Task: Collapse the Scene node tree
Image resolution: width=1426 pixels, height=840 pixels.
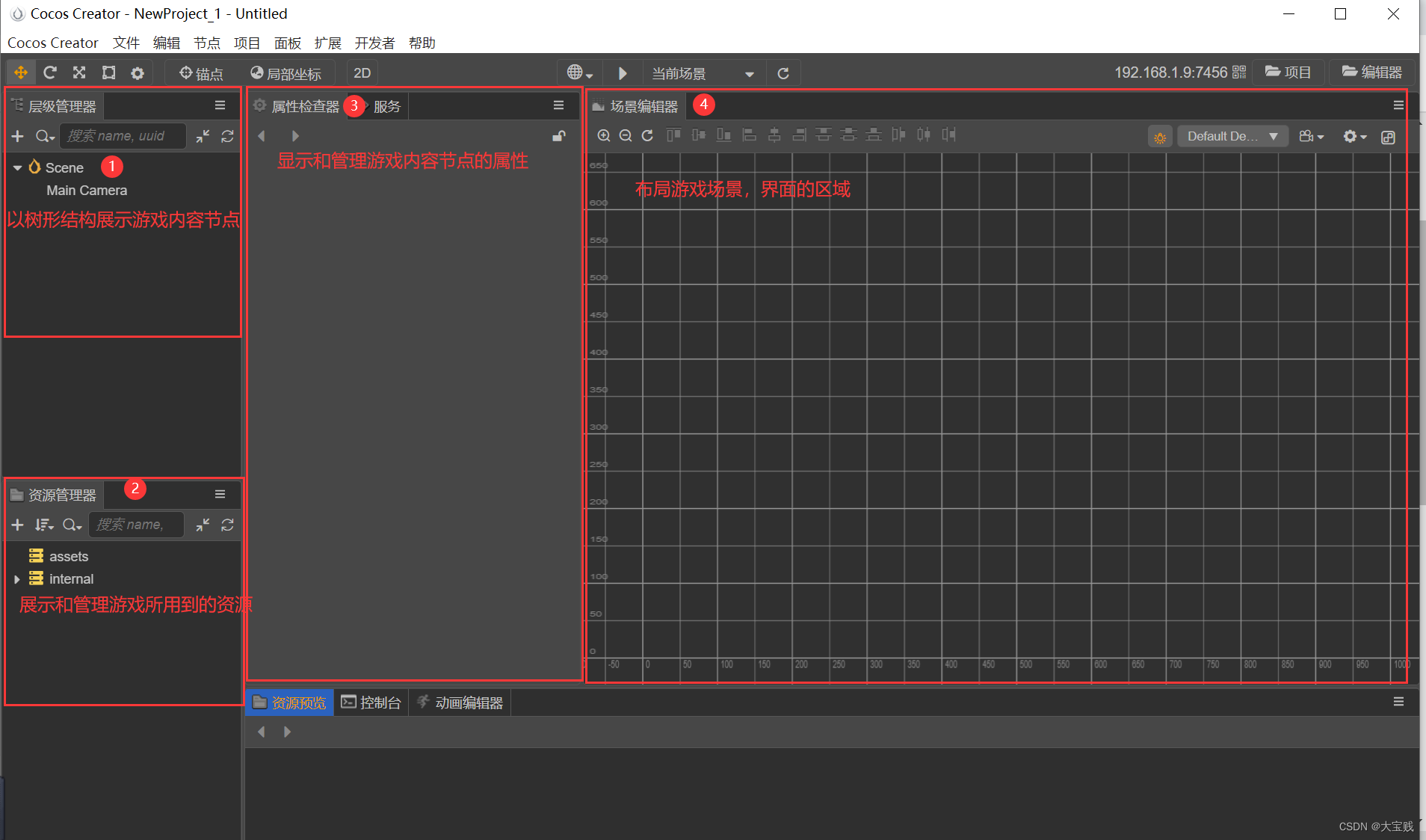Action: (x=17, y=168)
